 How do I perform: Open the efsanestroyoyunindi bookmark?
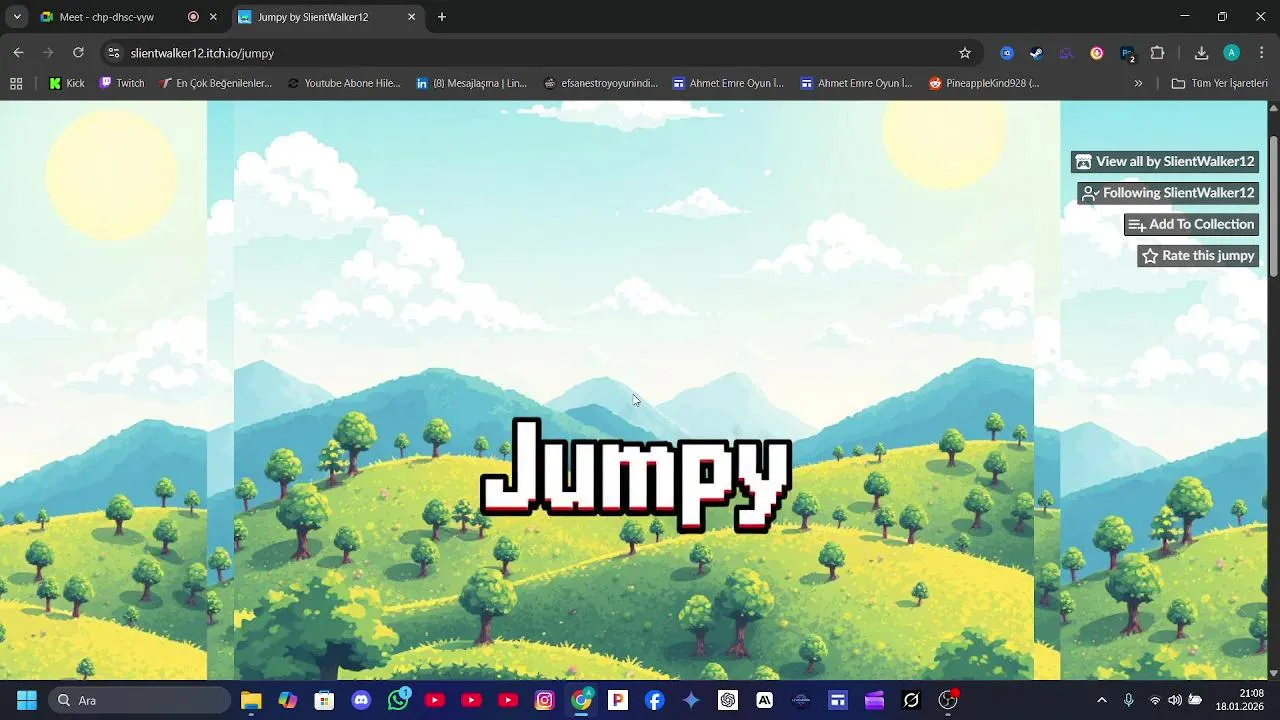[600, 84]
